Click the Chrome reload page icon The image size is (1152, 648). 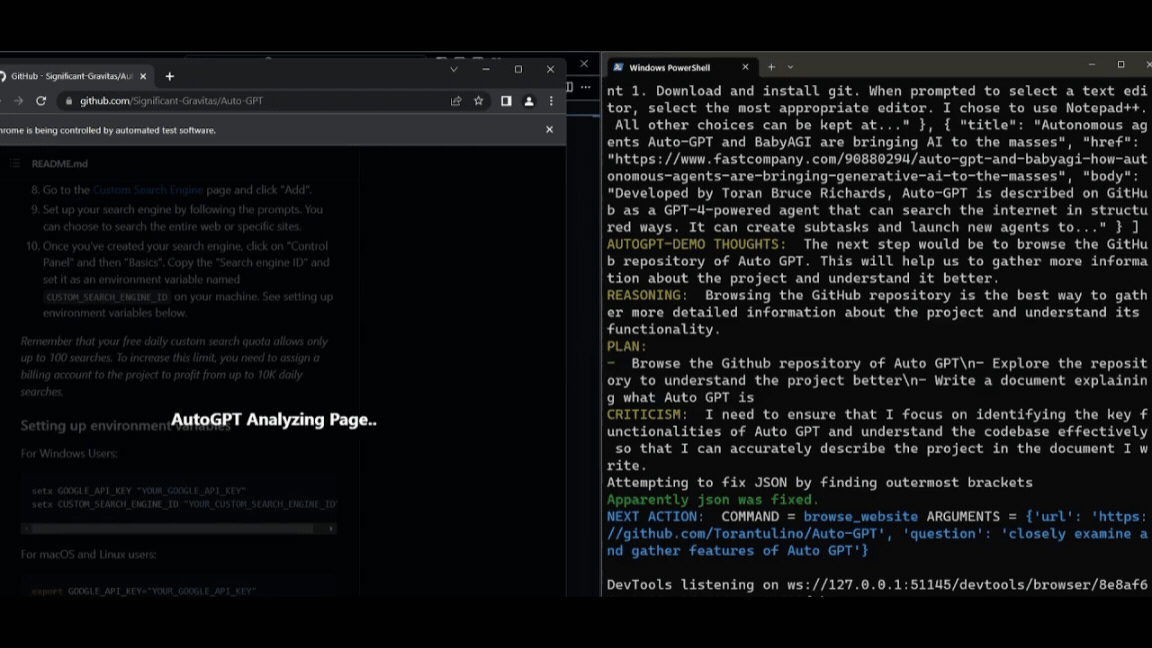tap(41, 101)
